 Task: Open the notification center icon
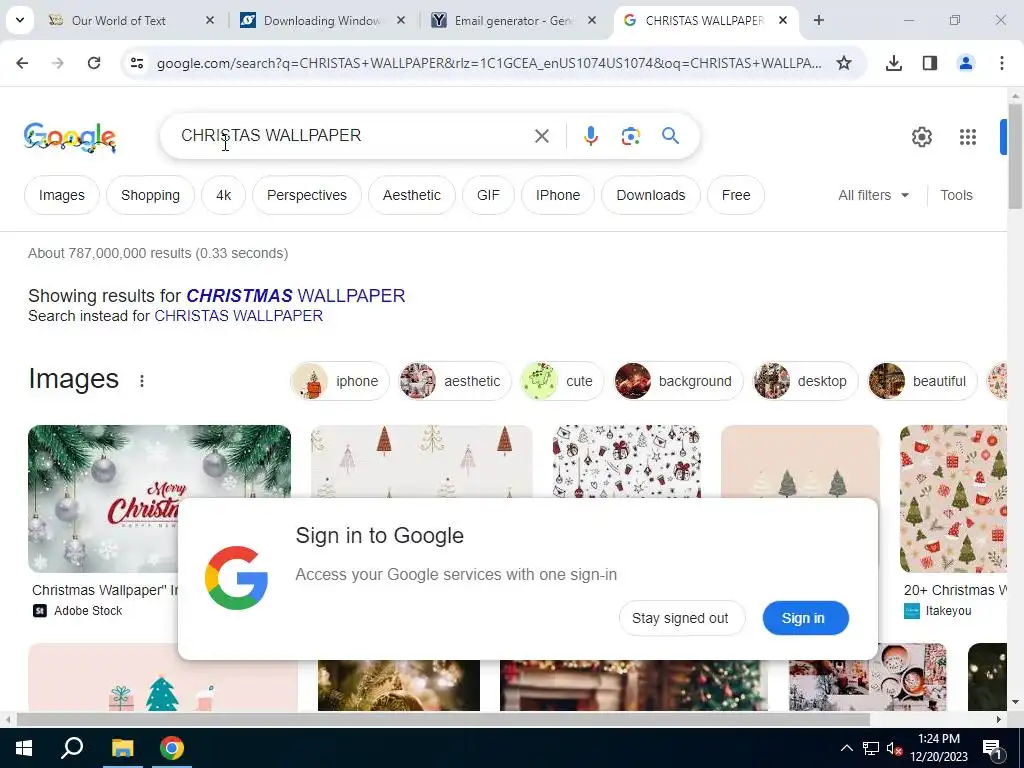tap(992, 748)
